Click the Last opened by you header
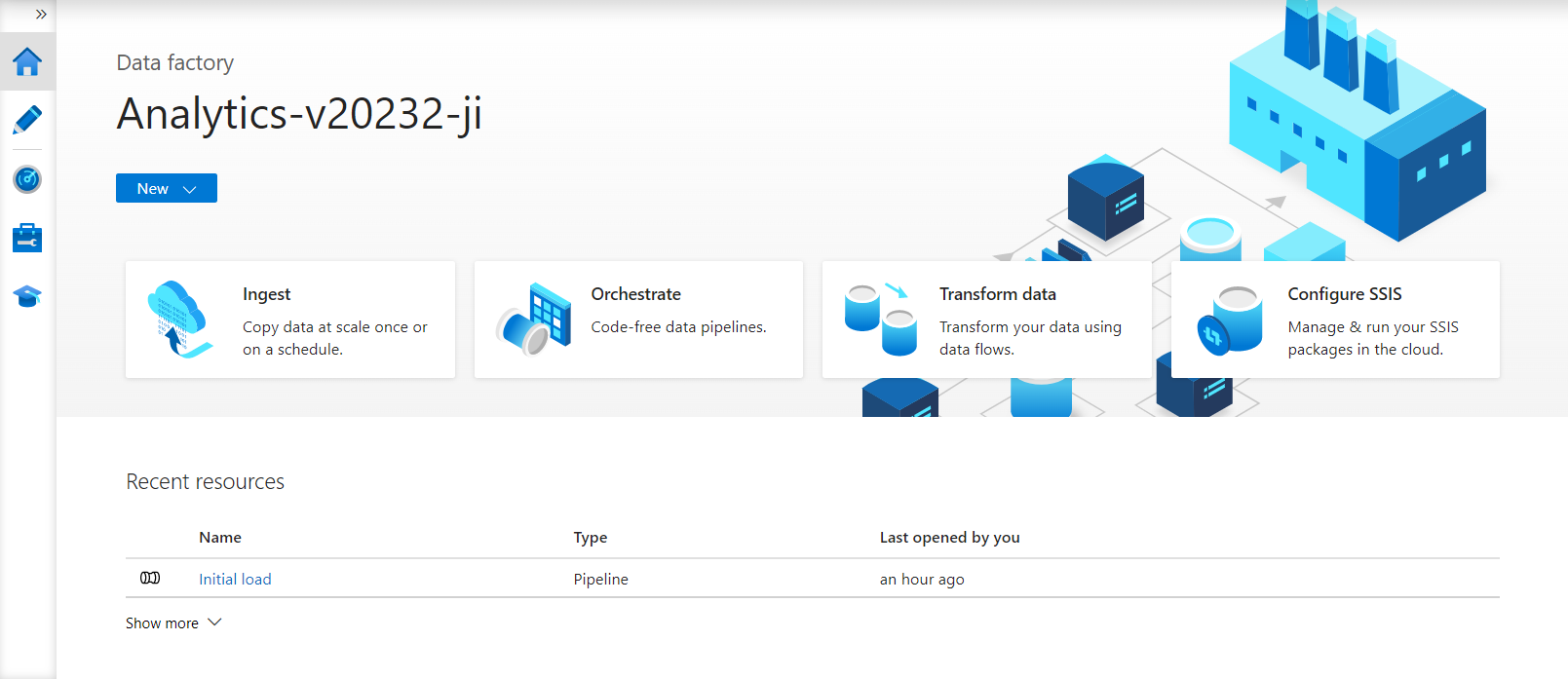1568x679 pixels. tap(949, 538)
